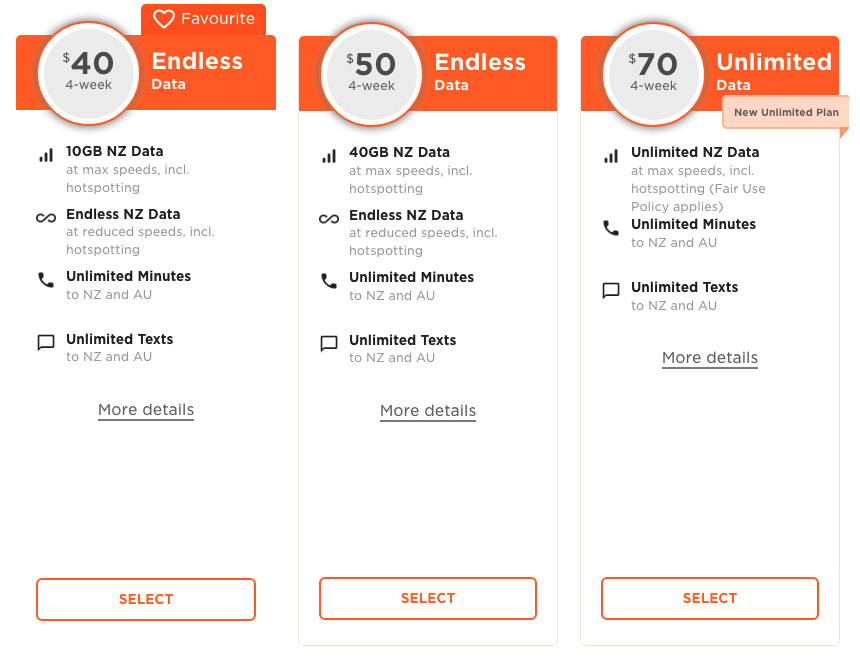This screenshot has height=663, width=860.
Task: Click text message icon on $40 plan
Action: point(45,343)
